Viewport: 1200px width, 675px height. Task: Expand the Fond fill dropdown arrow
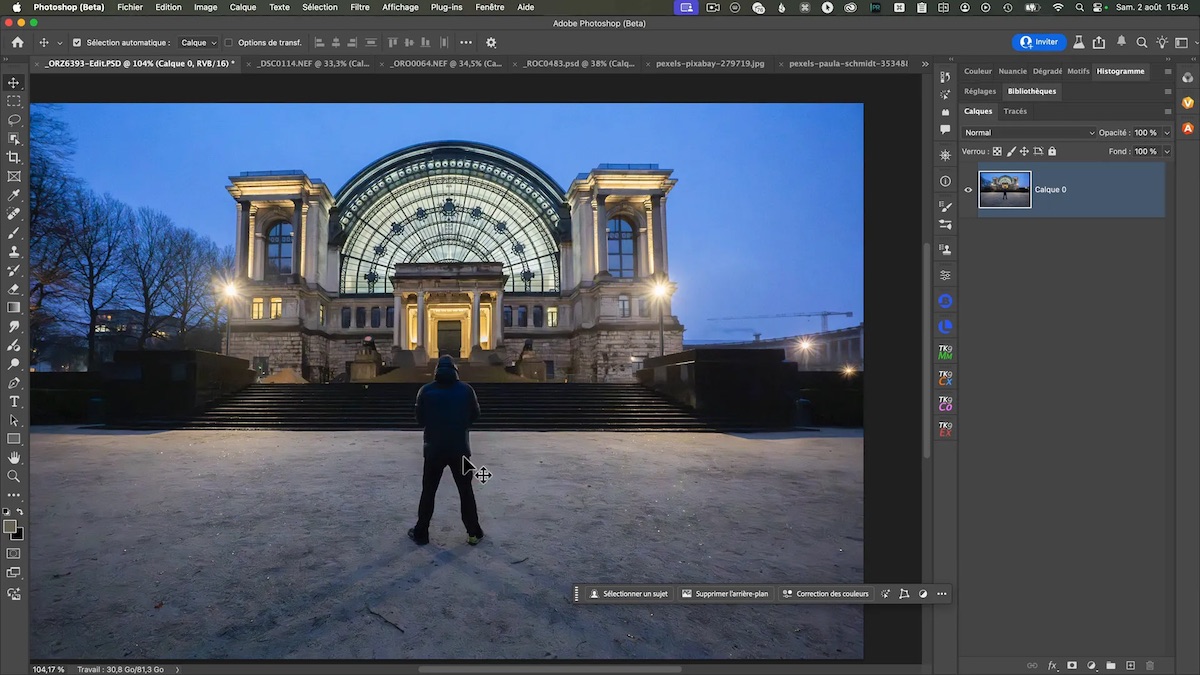(x=1166, y=151)
